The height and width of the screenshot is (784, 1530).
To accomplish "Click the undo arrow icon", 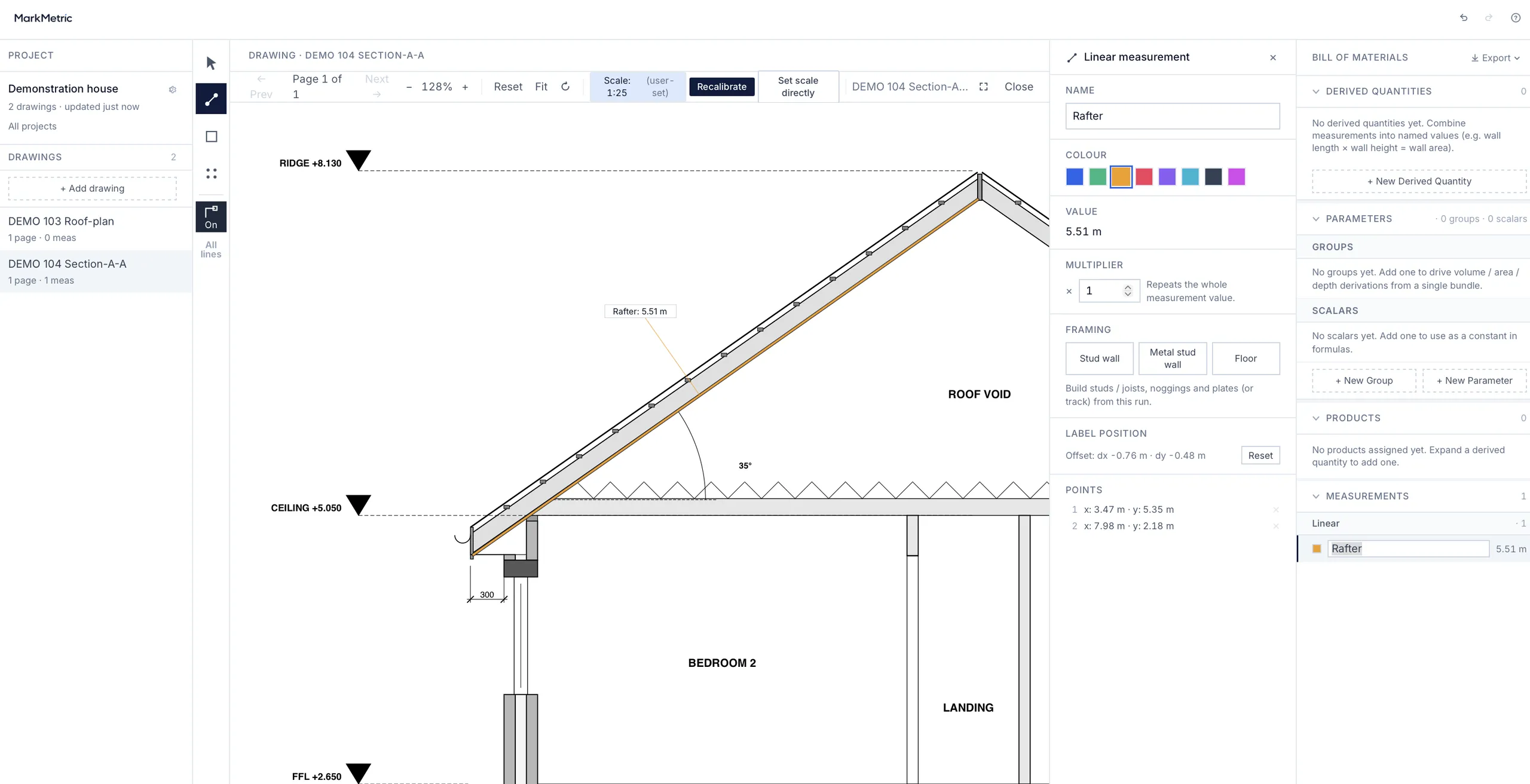I will [x=1464, y=18].
